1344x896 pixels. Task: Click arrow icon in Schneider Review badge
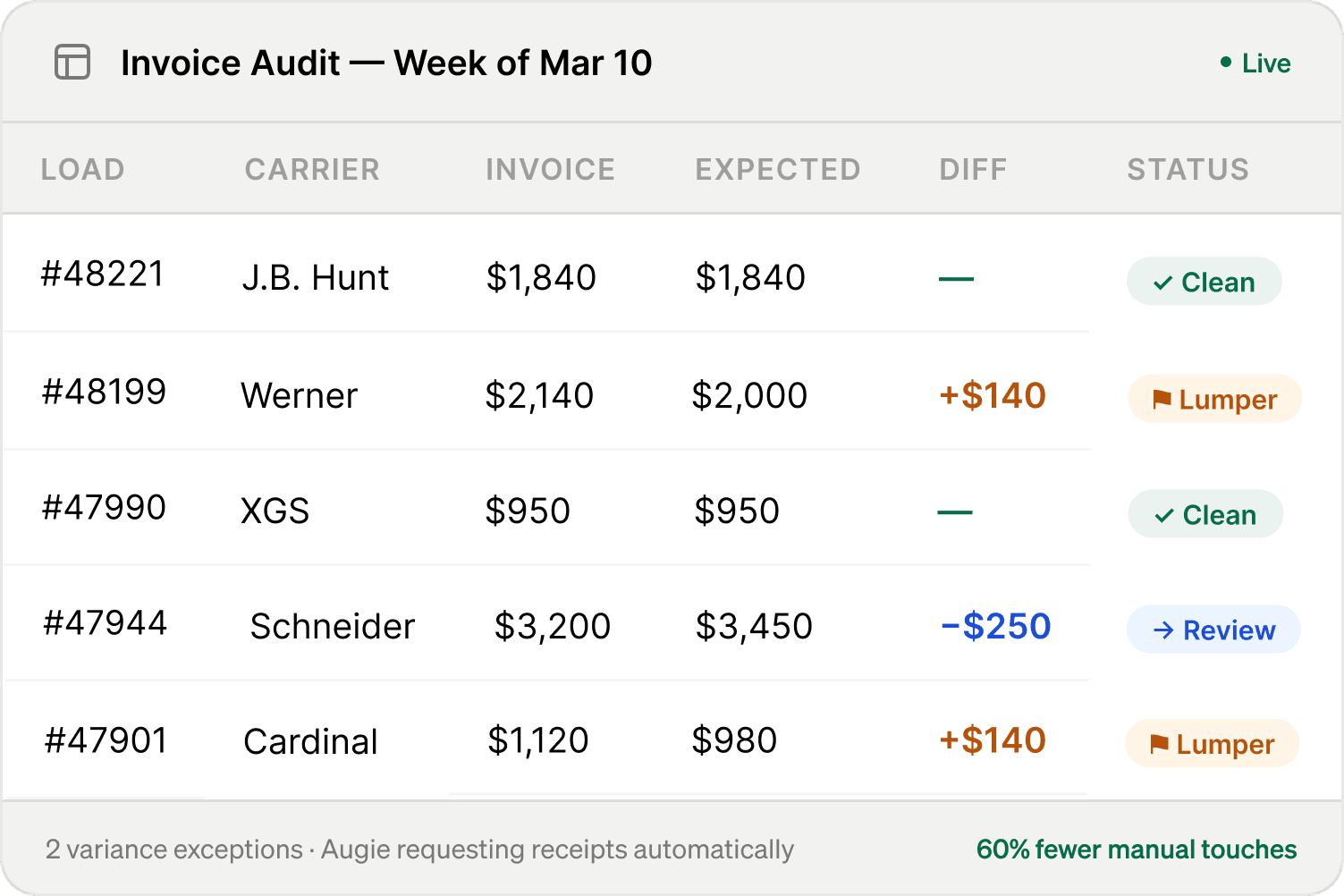click(x=1162, y=630)
